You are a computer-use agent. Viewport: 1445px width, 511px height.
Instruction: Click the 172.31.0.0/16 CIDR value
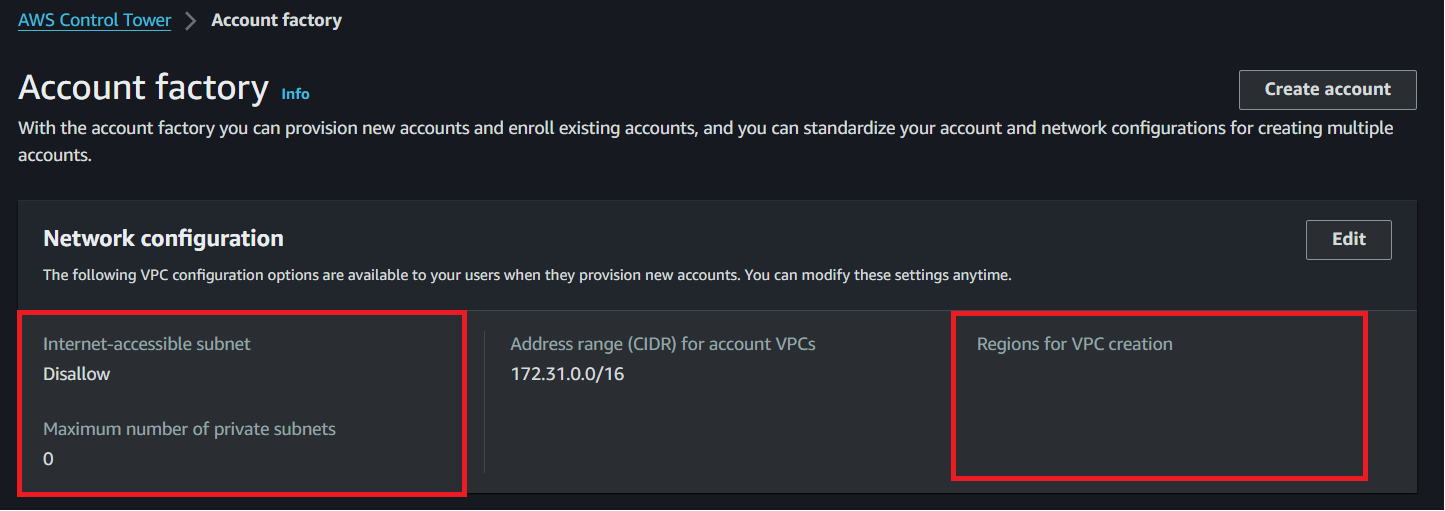tap(567, 374)
